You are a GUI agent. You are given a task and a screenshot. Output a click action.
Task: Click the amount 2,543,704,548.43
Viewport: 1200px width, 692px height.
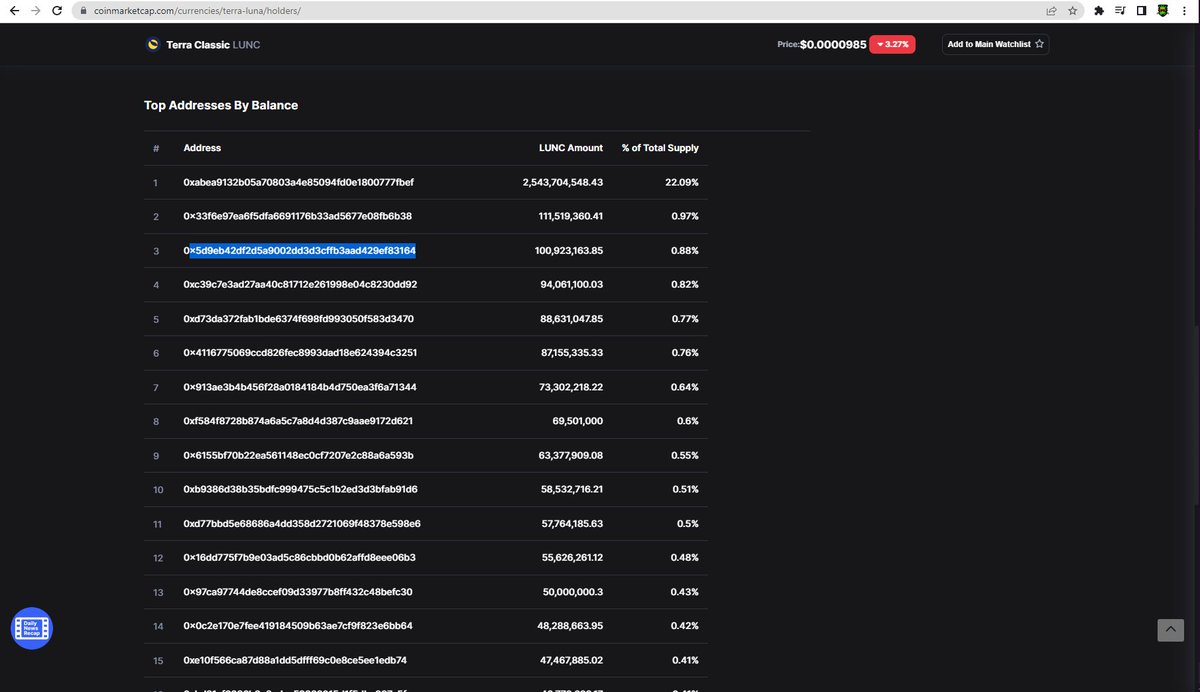pos(563,183)
